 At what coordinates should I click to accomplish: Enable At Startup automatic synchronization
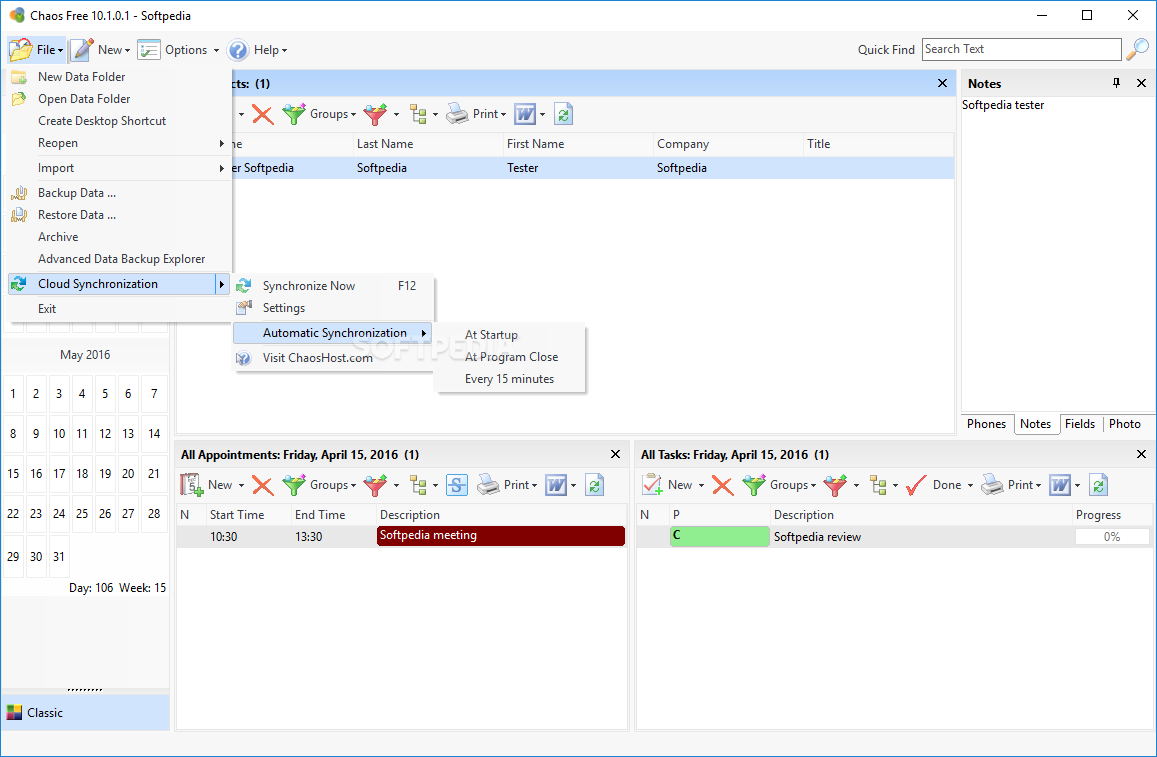coord(511,335)
